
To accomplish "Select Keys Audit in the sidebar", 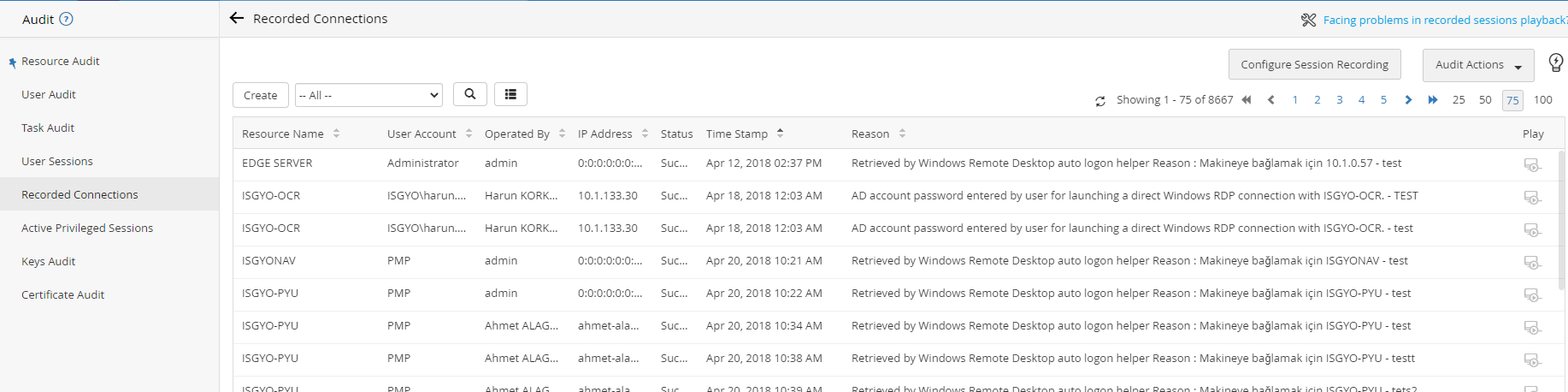I will point(49,261).
